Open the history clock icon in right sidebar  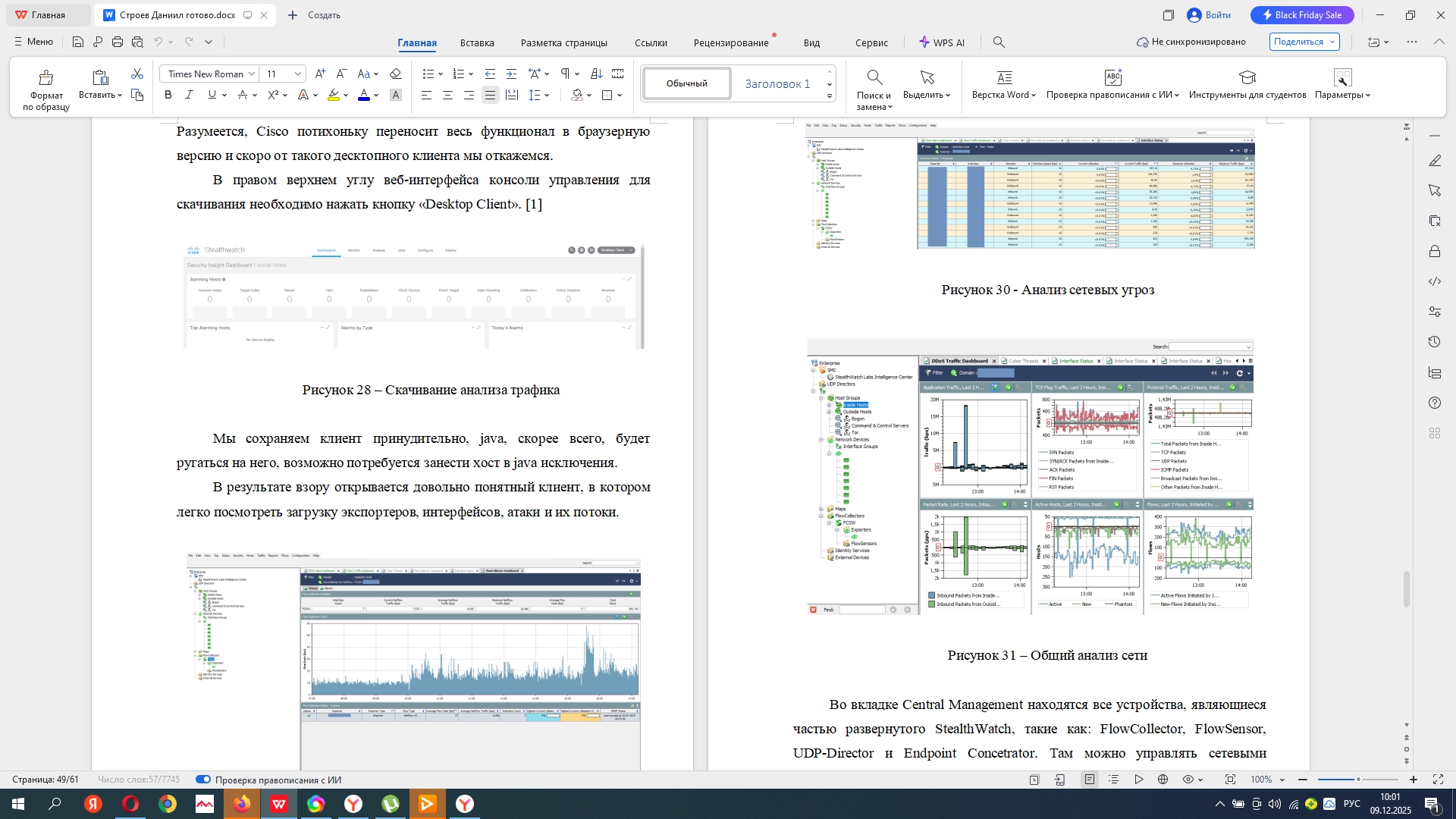pos(1434,342)
